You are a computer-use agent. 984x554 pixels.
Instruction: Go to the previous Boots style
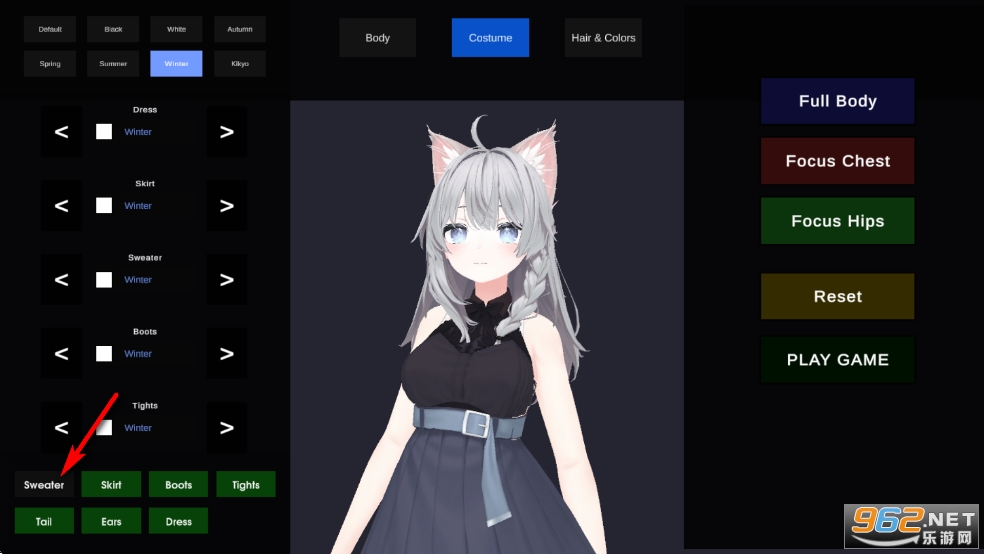[61, 354]
